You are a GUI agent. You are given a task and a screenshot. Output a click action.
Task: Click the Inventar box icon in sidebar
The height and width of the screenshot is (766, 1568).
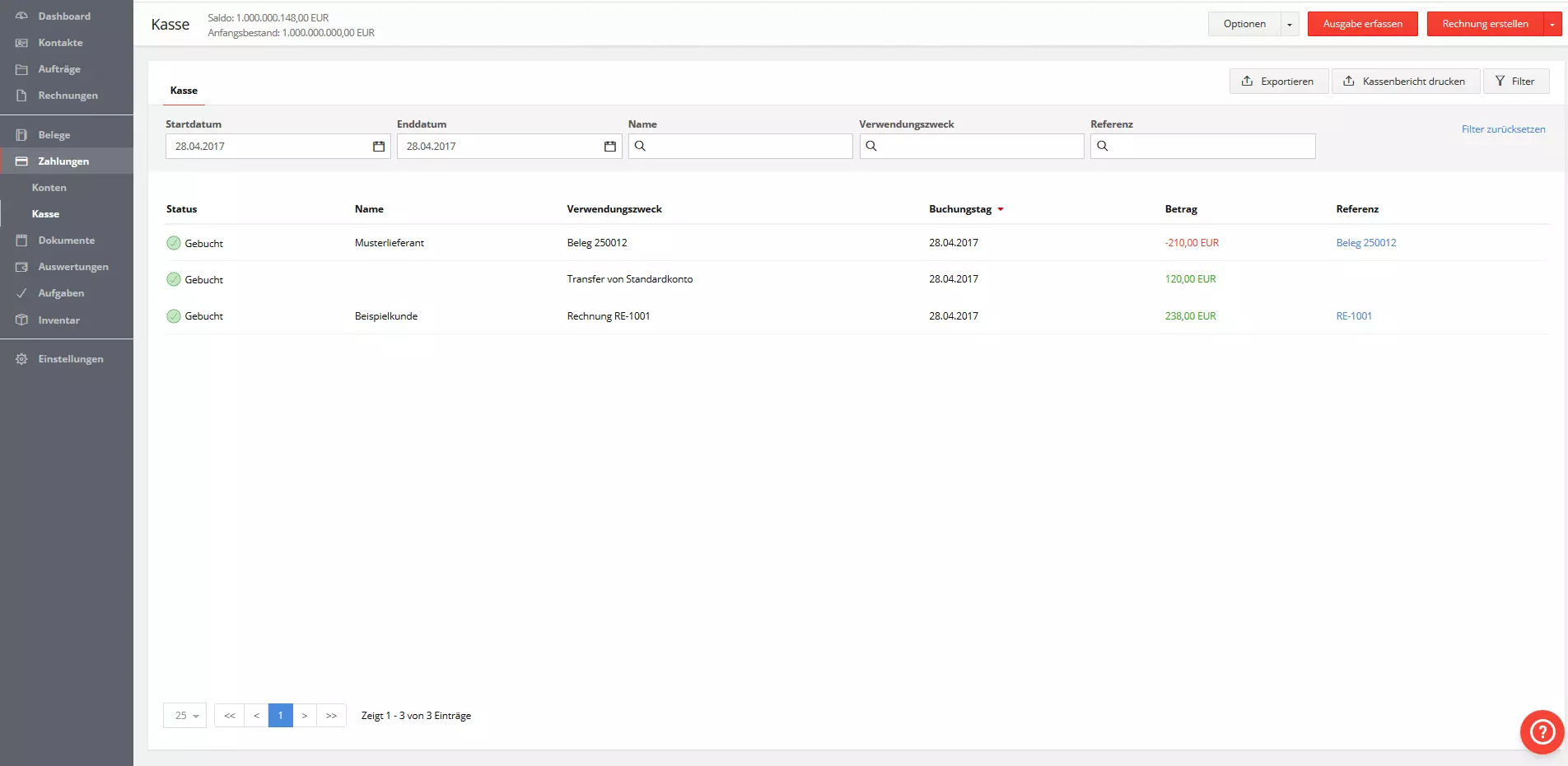click(x=21, y=320)
